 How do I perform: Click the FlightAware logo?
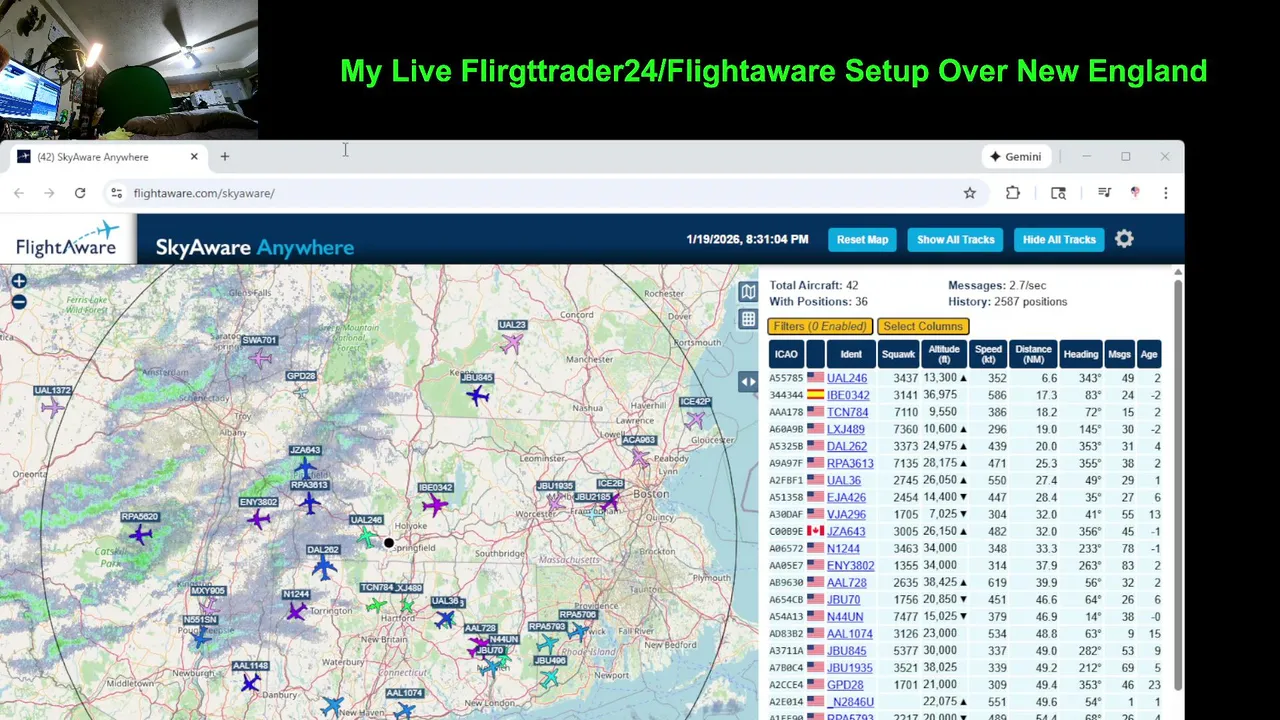67,239
